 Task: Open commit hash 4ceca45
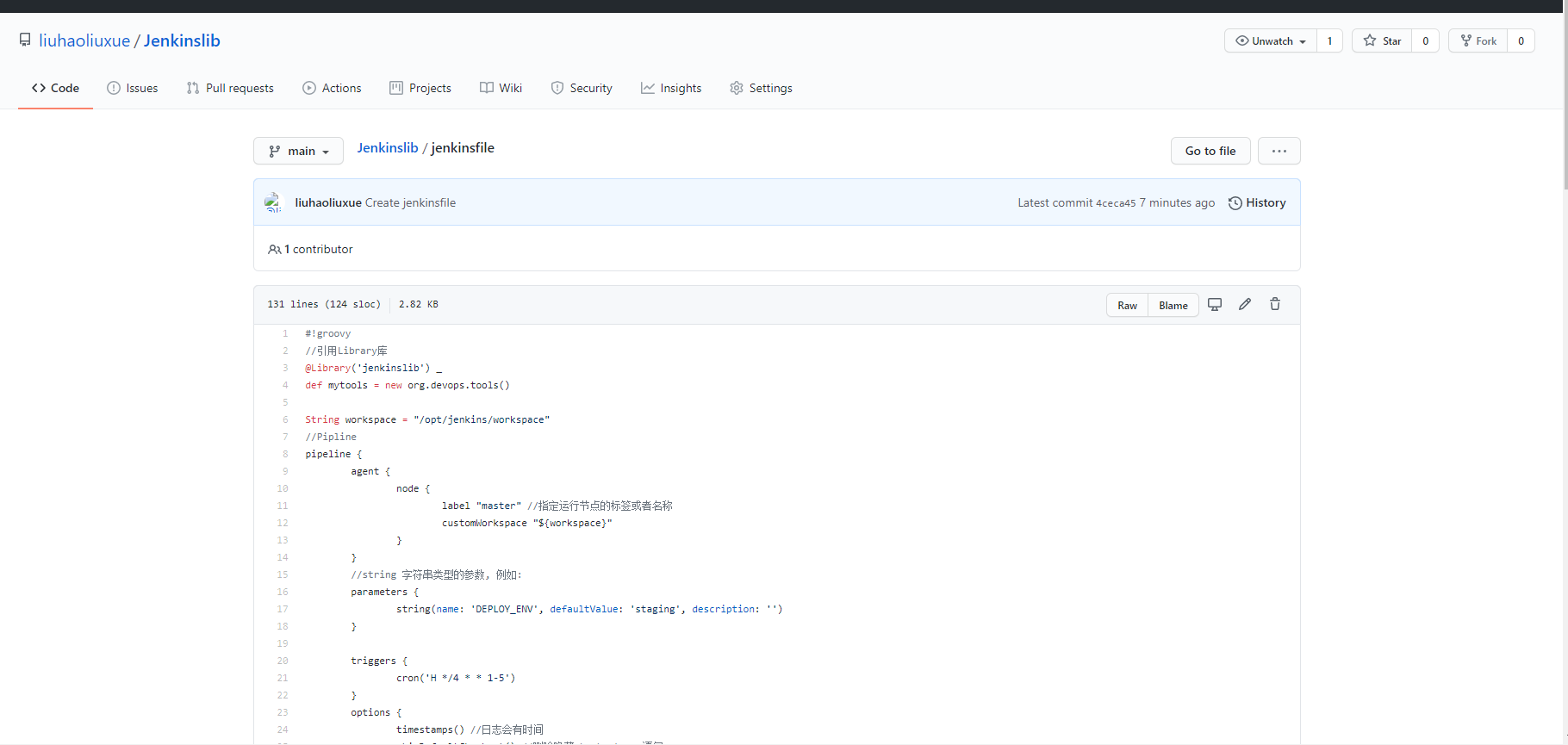[x=1116, y=203]
